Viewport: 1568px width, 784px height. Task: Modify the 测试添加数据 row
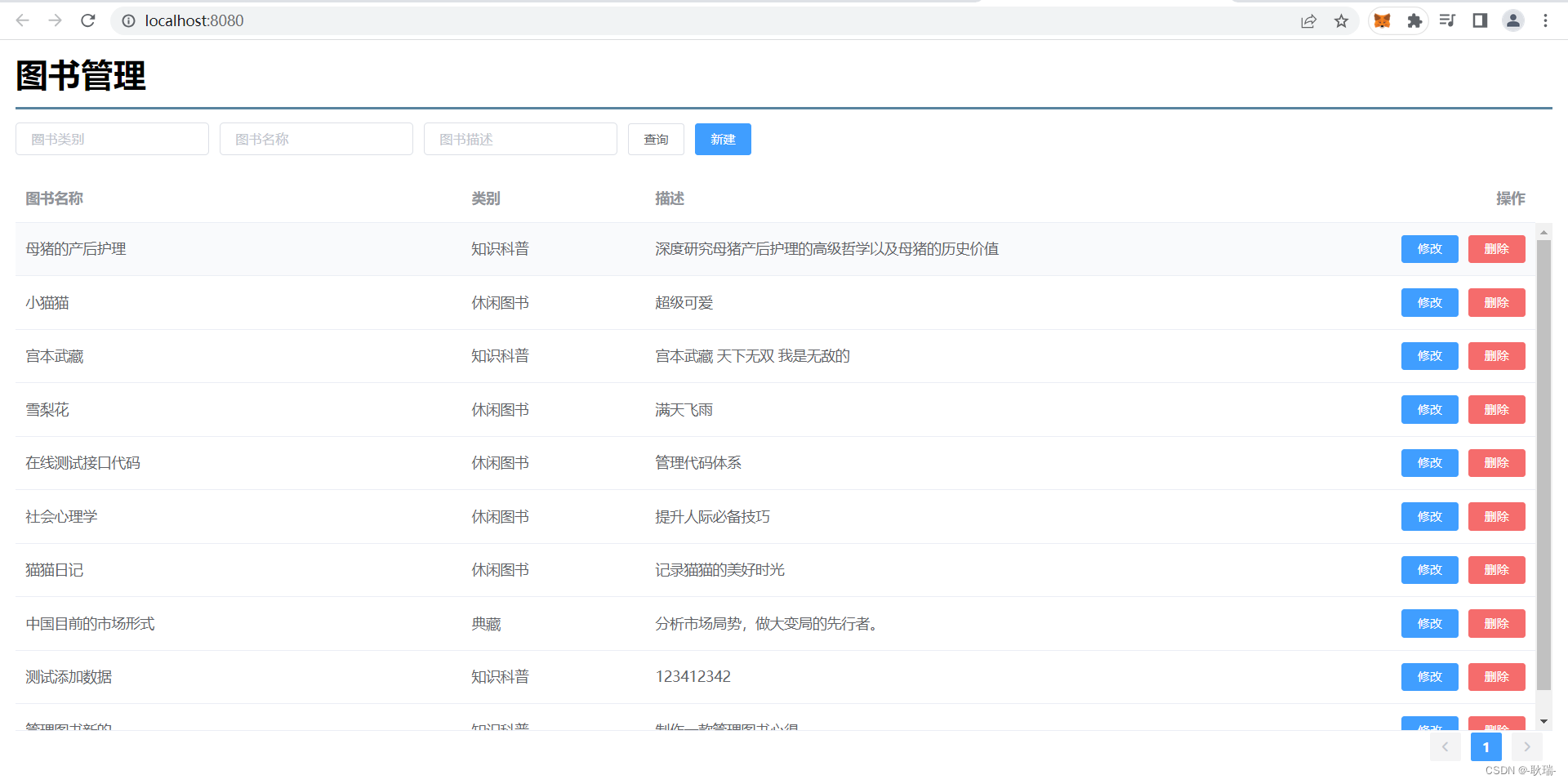pos(1429,677)
